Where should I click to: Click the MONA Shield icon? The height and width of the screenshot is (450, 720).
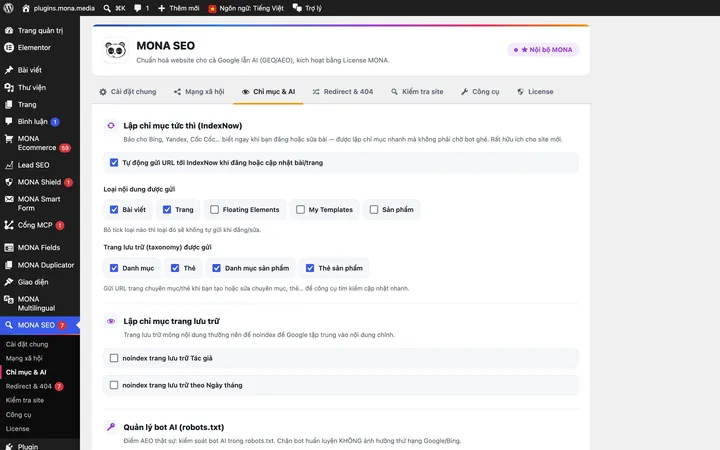click(x=9, y=182)
